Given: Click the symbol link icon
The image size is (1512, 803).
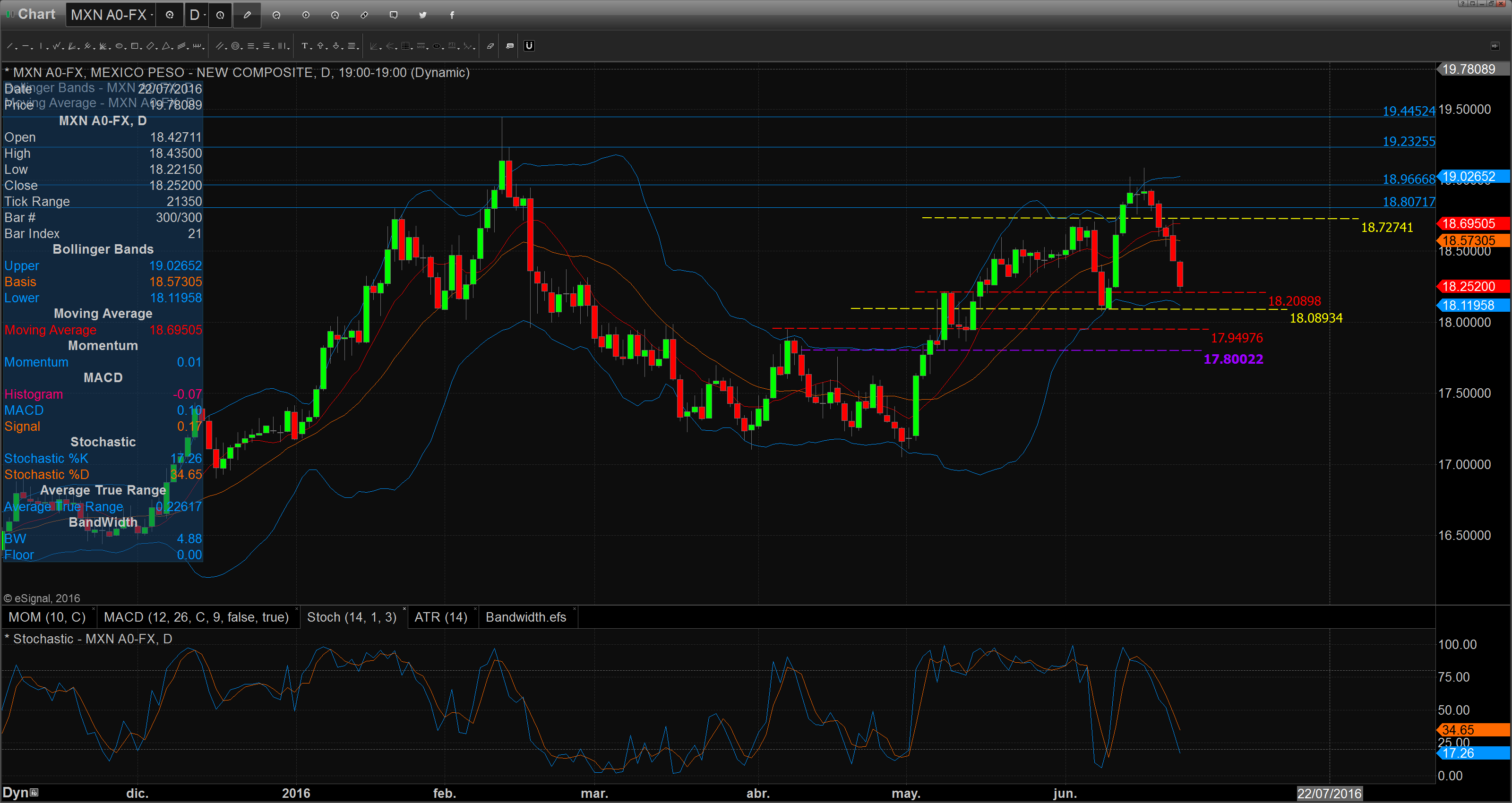Looking at the screenshot, I should (x=364, y=15).
